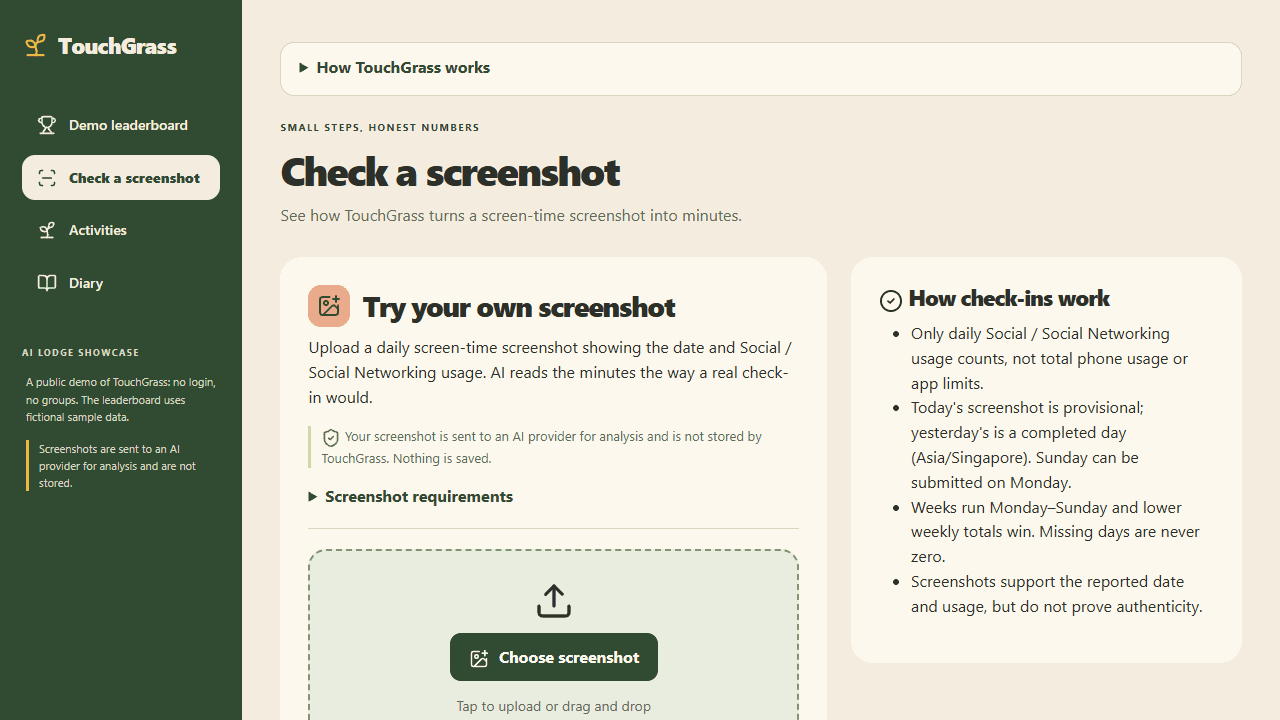
Task: Click the orange image icon beside Try your own screenshot
Action: (329, 306)
